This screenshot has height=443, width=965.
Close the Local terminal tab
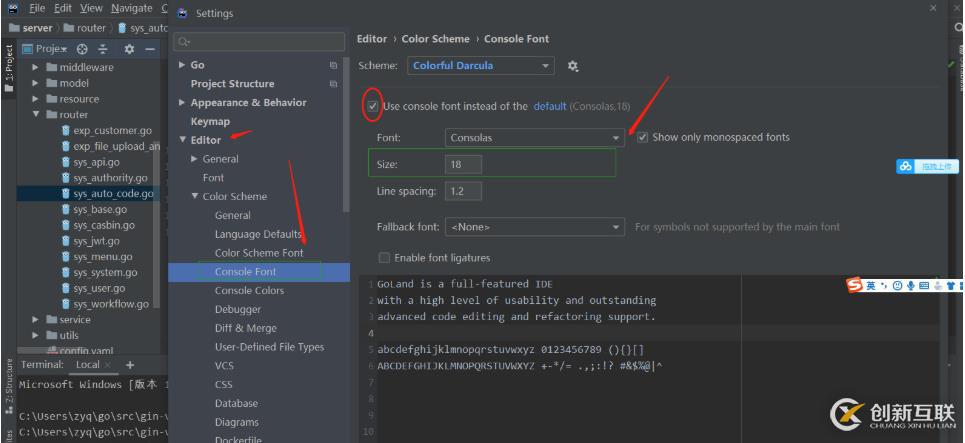coord(109,365)
